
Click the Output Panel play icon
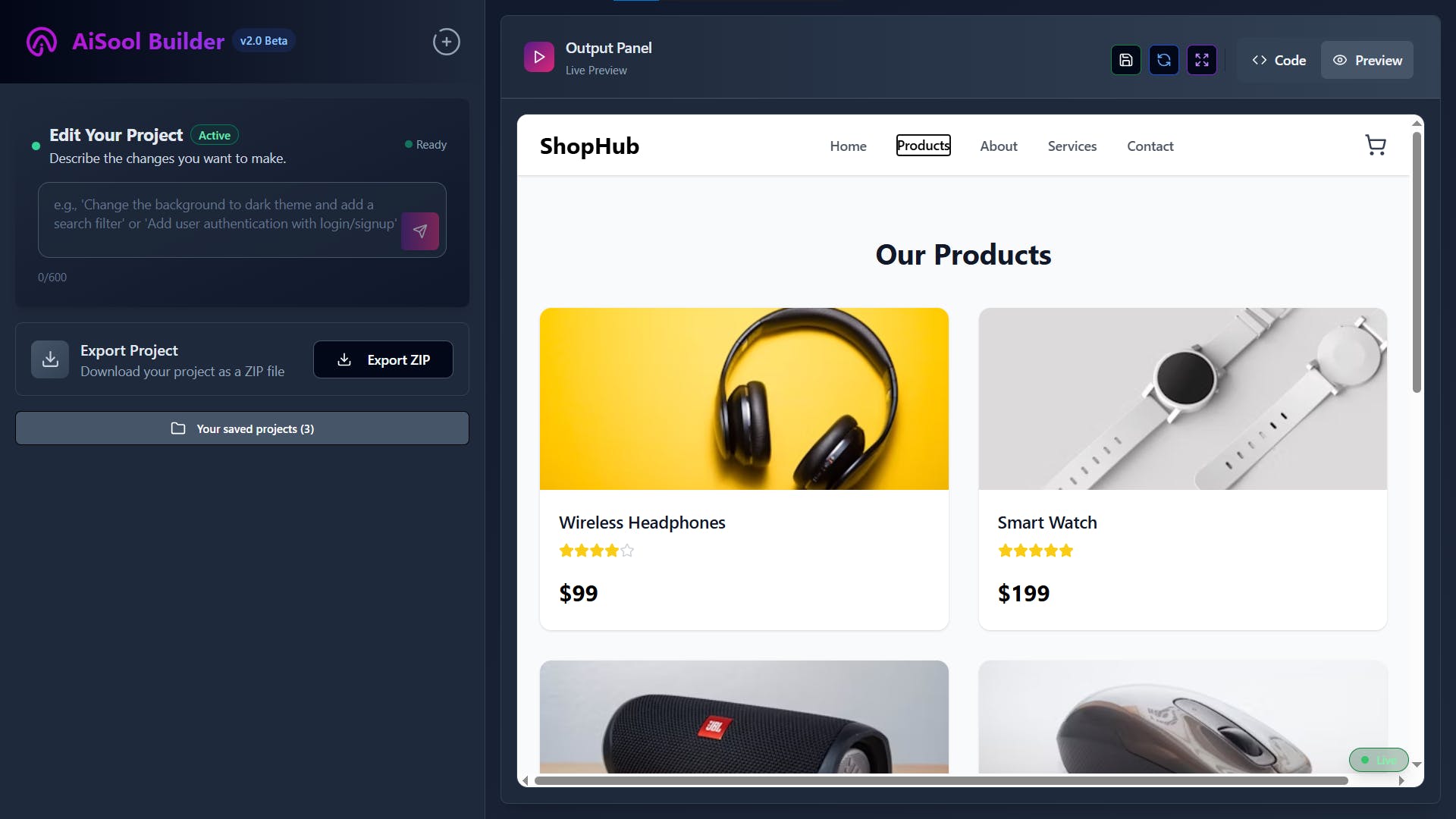(x=539, y=57)
